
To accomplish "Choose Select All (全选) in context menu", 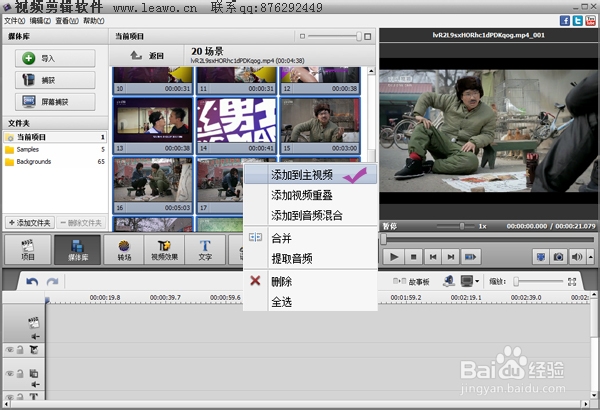I will [x=310, y=302].
